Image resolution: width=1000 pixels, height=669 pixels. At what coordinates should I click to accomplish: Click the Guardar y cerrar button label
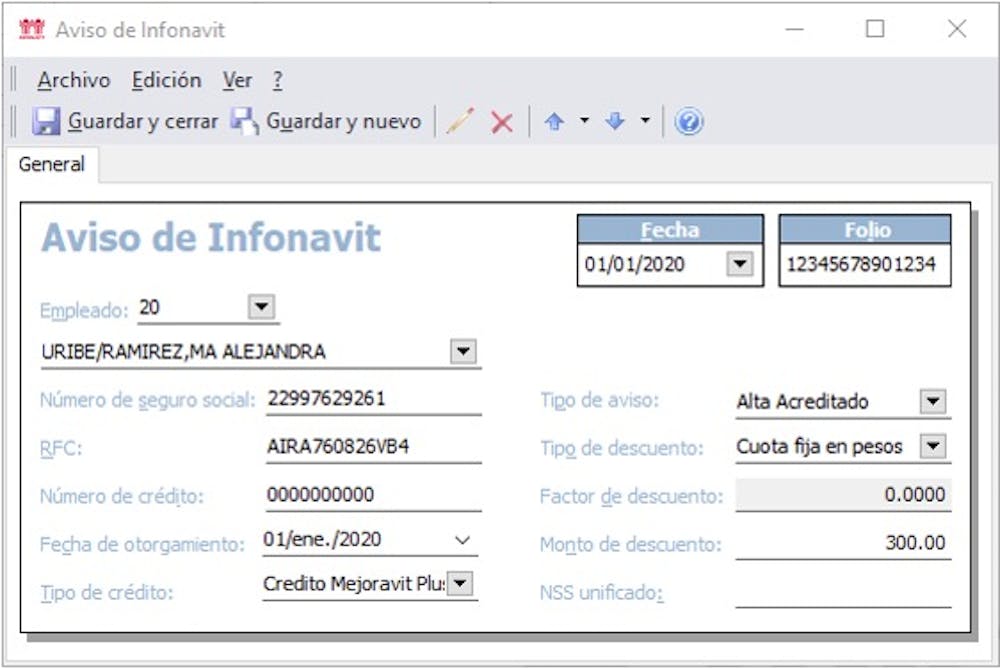pos(143,121)
